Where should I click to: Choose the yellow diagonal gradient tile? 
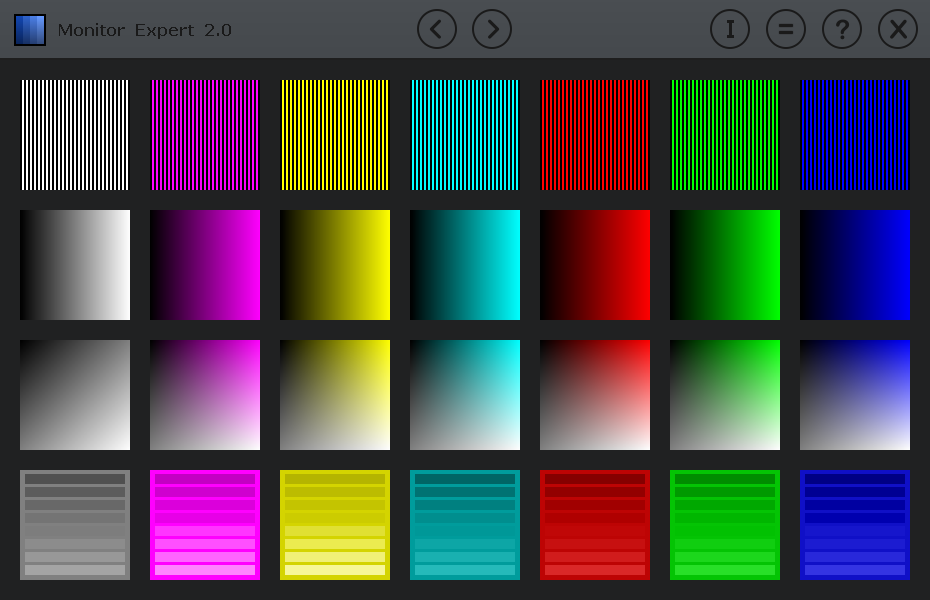click(335, 395)
